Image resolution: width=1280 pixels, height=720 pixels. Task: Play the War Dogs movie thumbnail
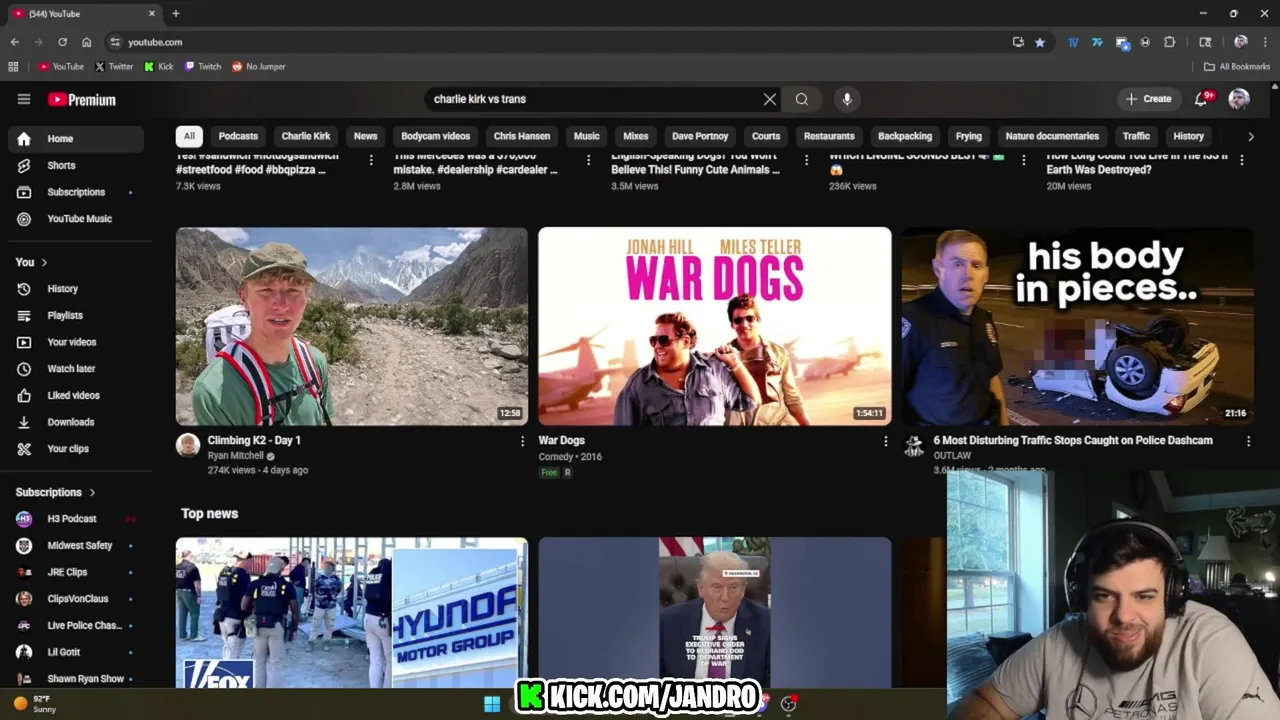[715, 326]
